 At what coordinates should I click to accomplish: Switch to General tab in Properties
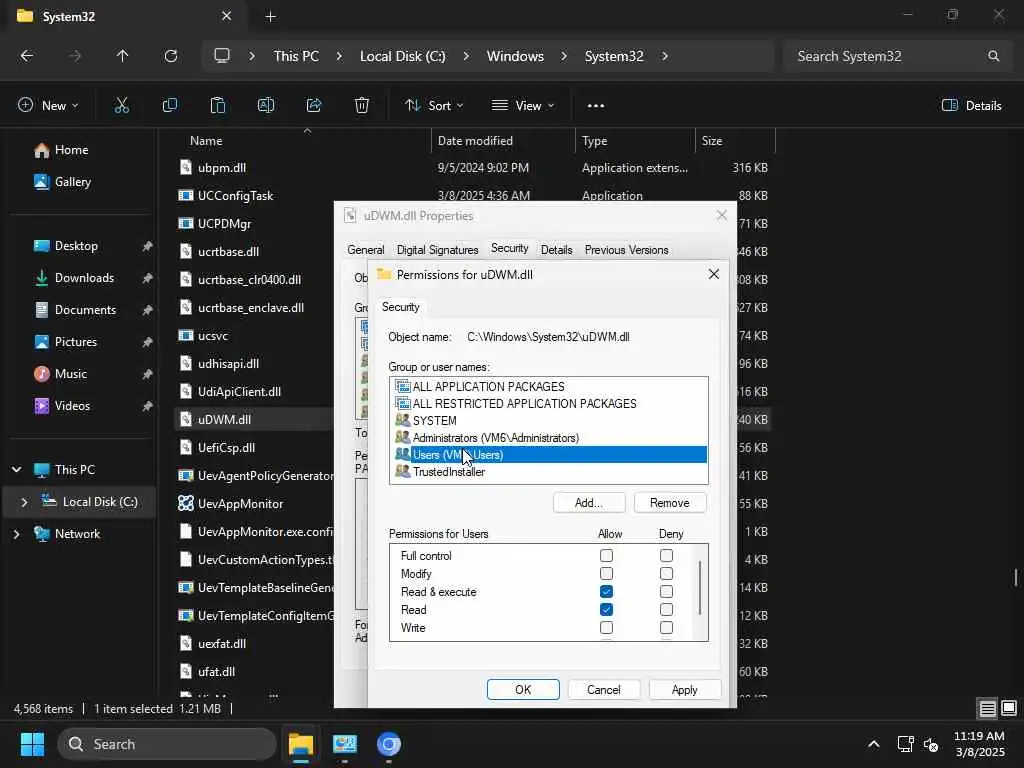tap(366, 250)
